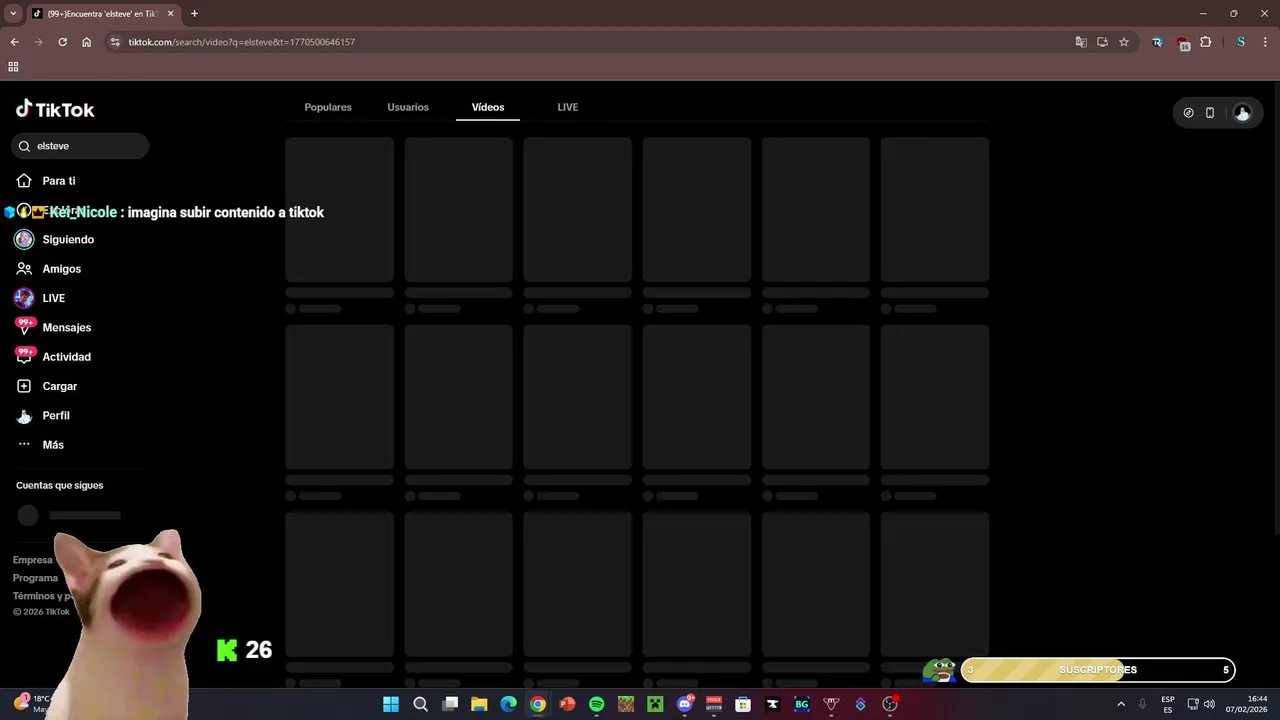Expand the Chrome tab search dropdown
Image resolution: width=1280 pixels, height=720 pixels.
tap(13, 14)
